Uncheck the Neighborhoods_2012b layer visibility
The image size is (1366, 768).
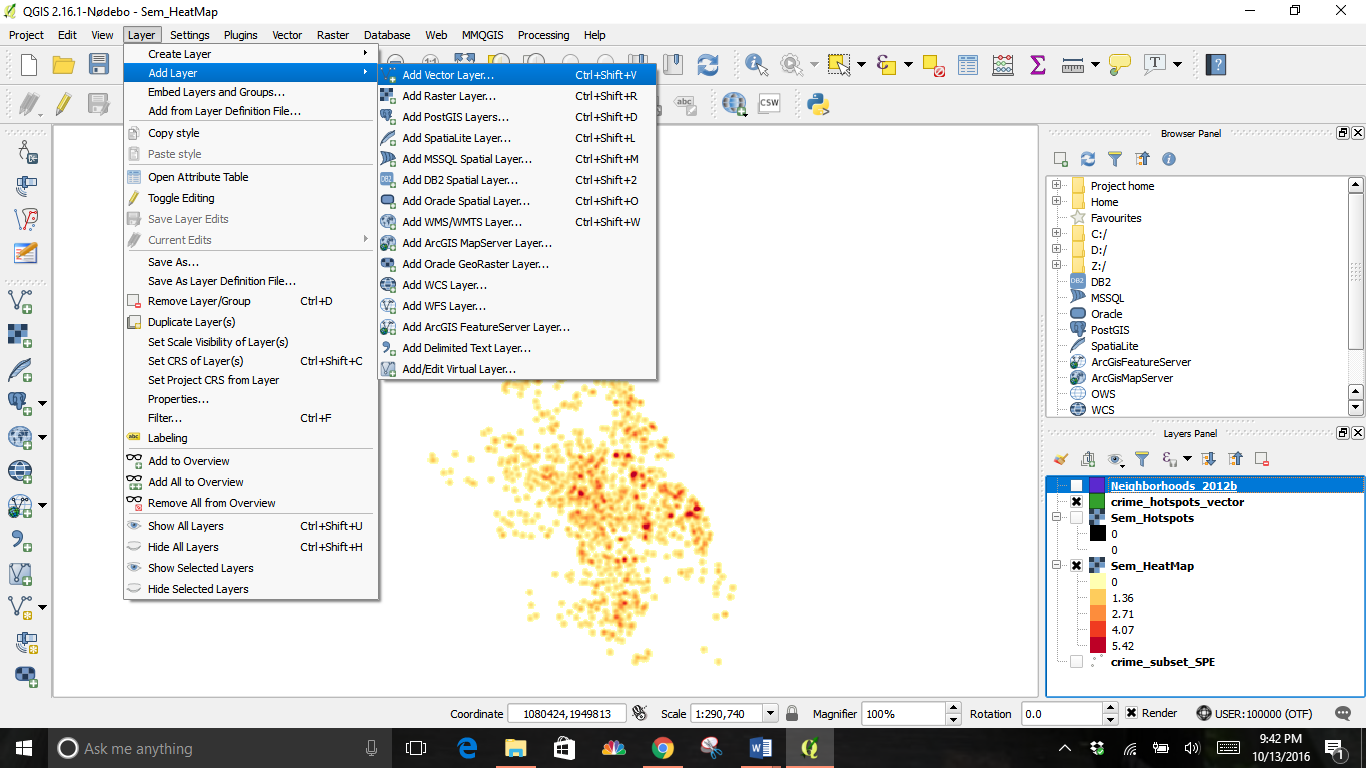(1077, 485)
